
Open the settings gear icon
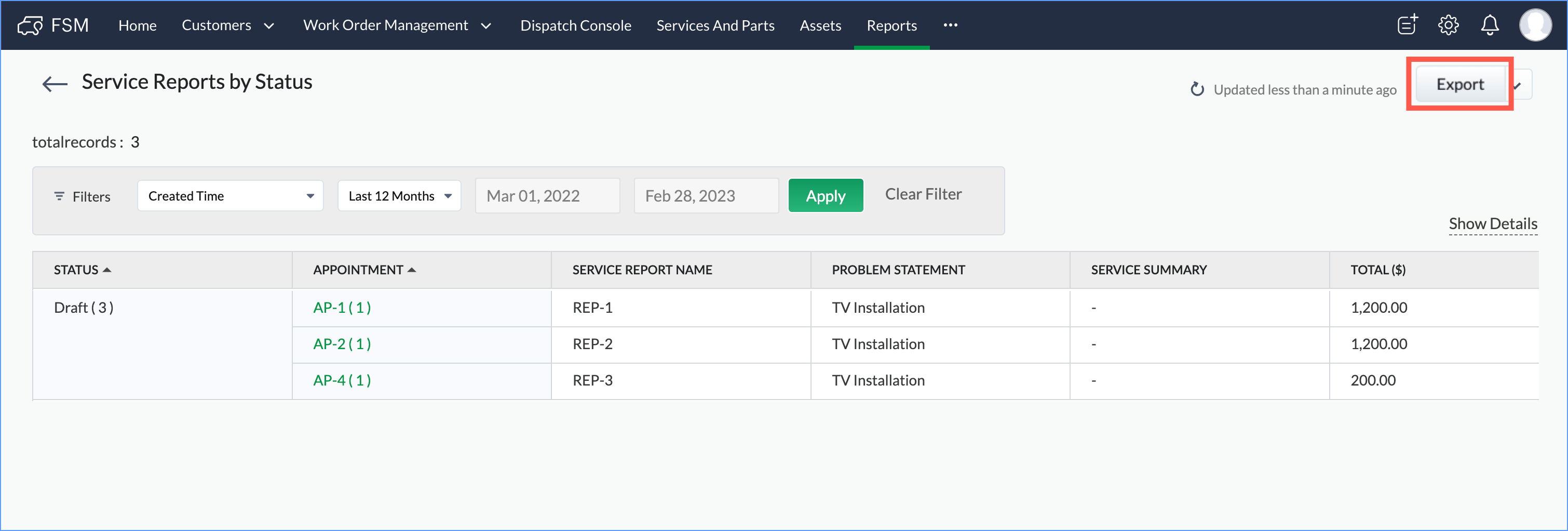coord(1448,25)
